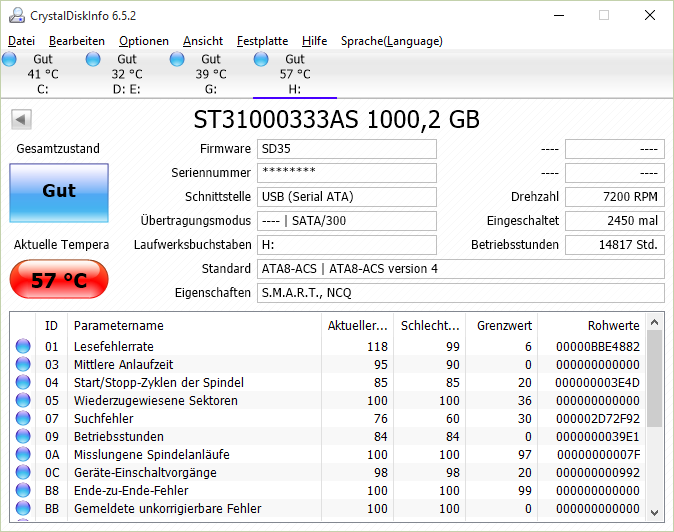Click scroll up arrow of SMART list
The image size is (674, 532).
[655, 322]
